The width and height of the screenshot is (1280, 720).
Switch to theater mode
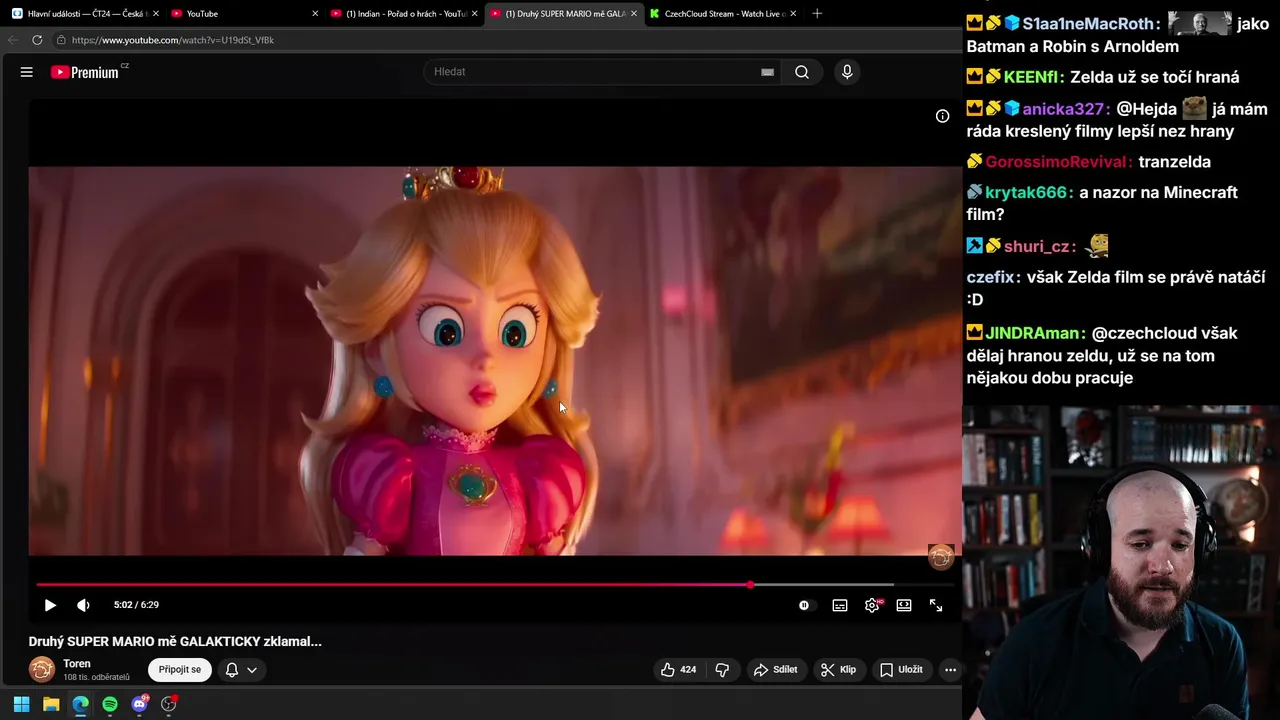[904, 605]
